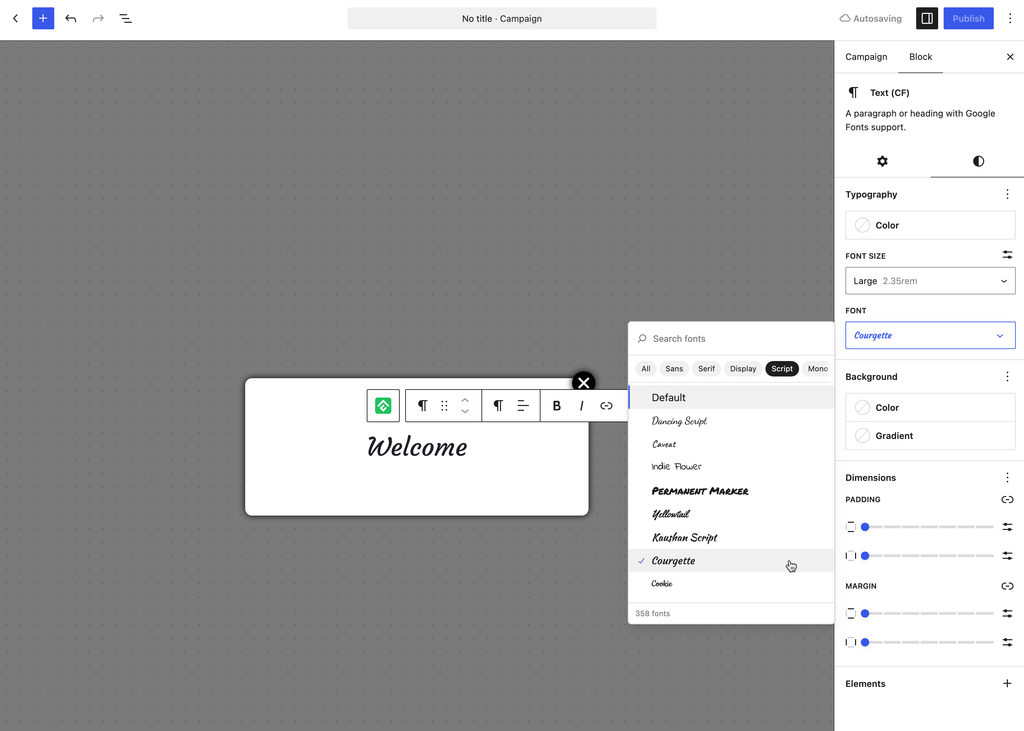Image resolution: width=1024 pixels, height=731 pixels.
Task: Choose the Dancing Script font
Action: click(731, 421)
